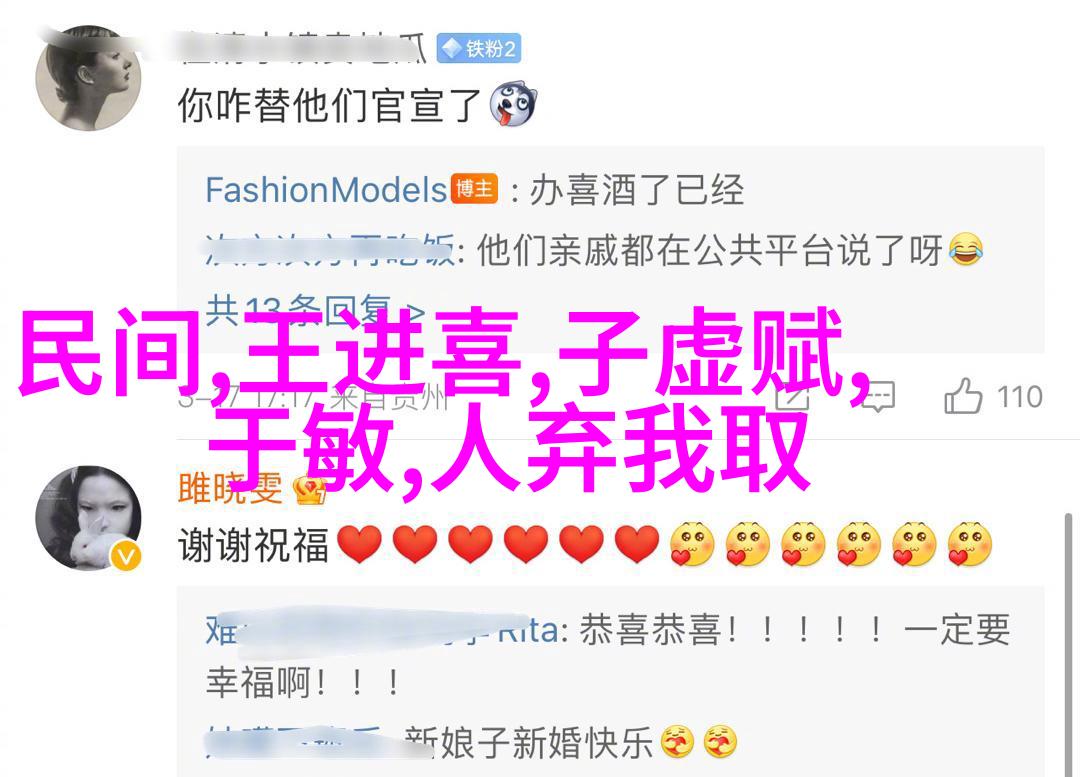Tap the husky dog emoji
Screen dimensions: 1080x777
(x=513, y=105)
